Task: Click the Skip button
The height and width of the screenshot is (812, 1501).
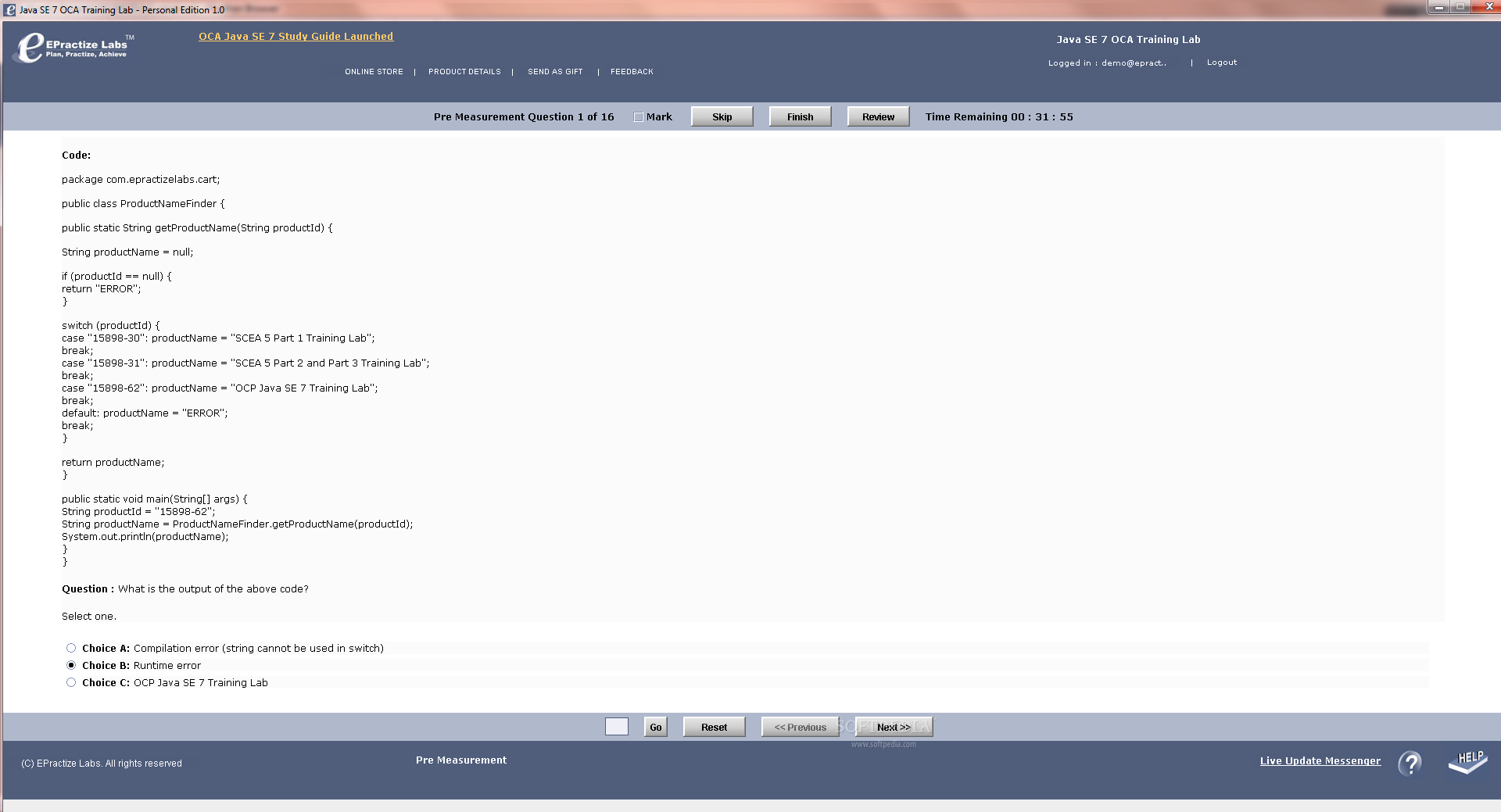Action: (722, 116)
